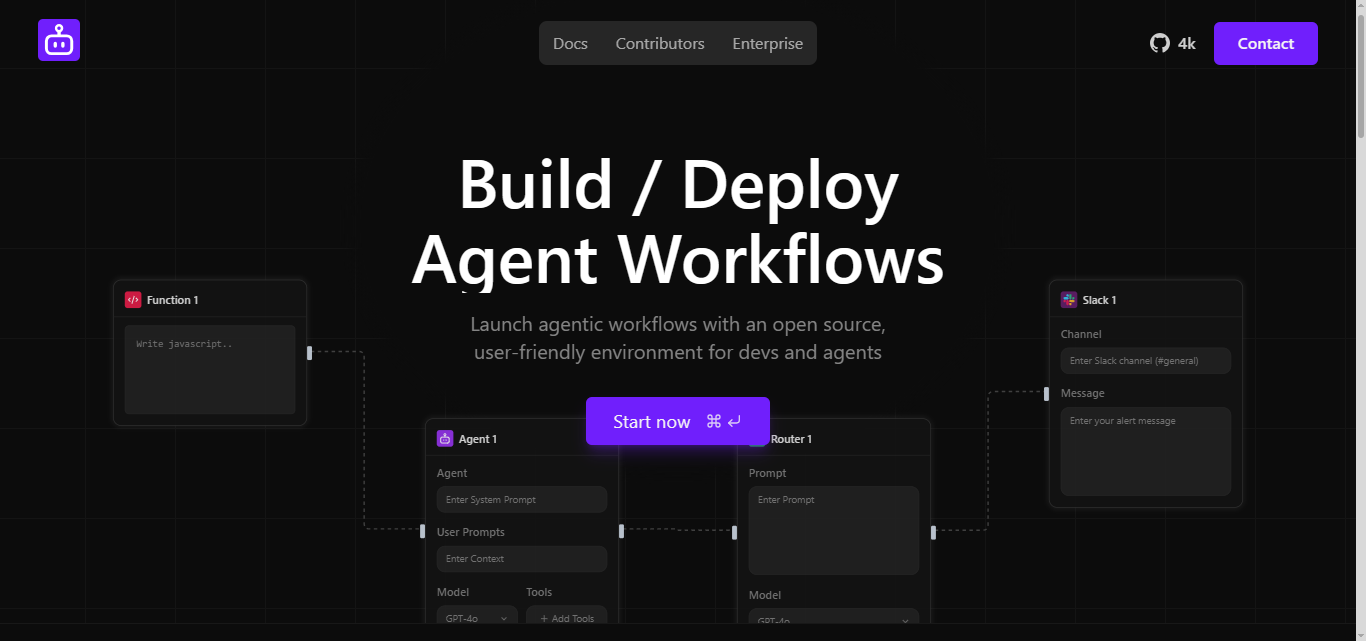
Task: Click the Router Enter Prompt textarea
Action: click(x=834, y=530)
